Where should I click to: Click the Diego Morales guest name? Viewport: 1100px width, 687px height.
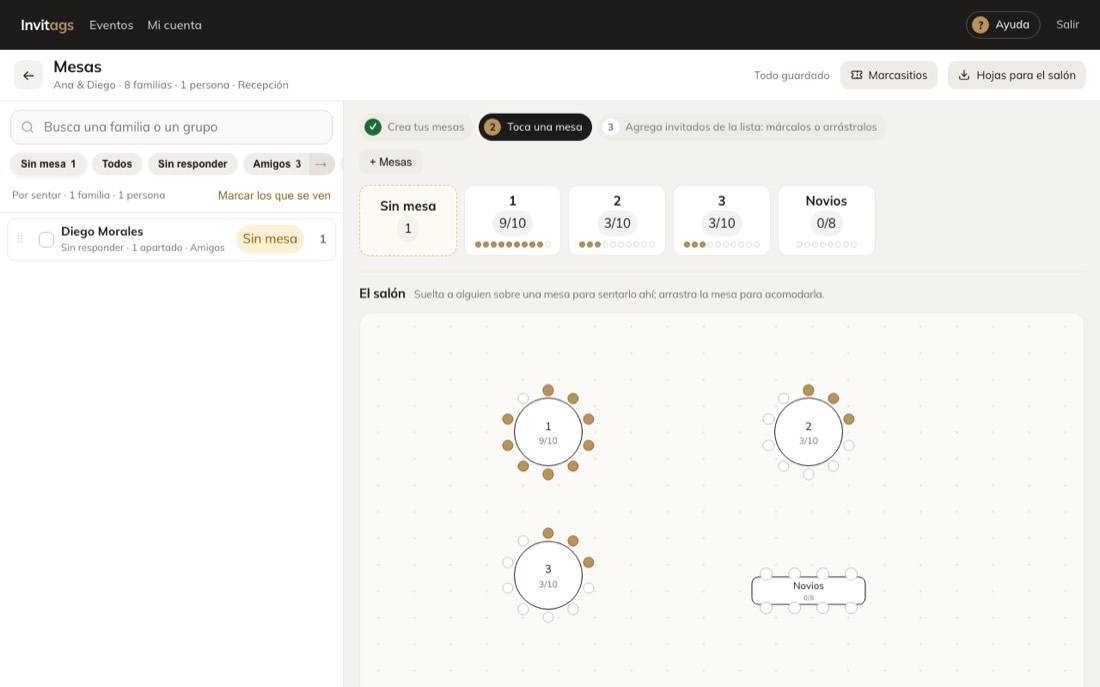coord(102,232)
